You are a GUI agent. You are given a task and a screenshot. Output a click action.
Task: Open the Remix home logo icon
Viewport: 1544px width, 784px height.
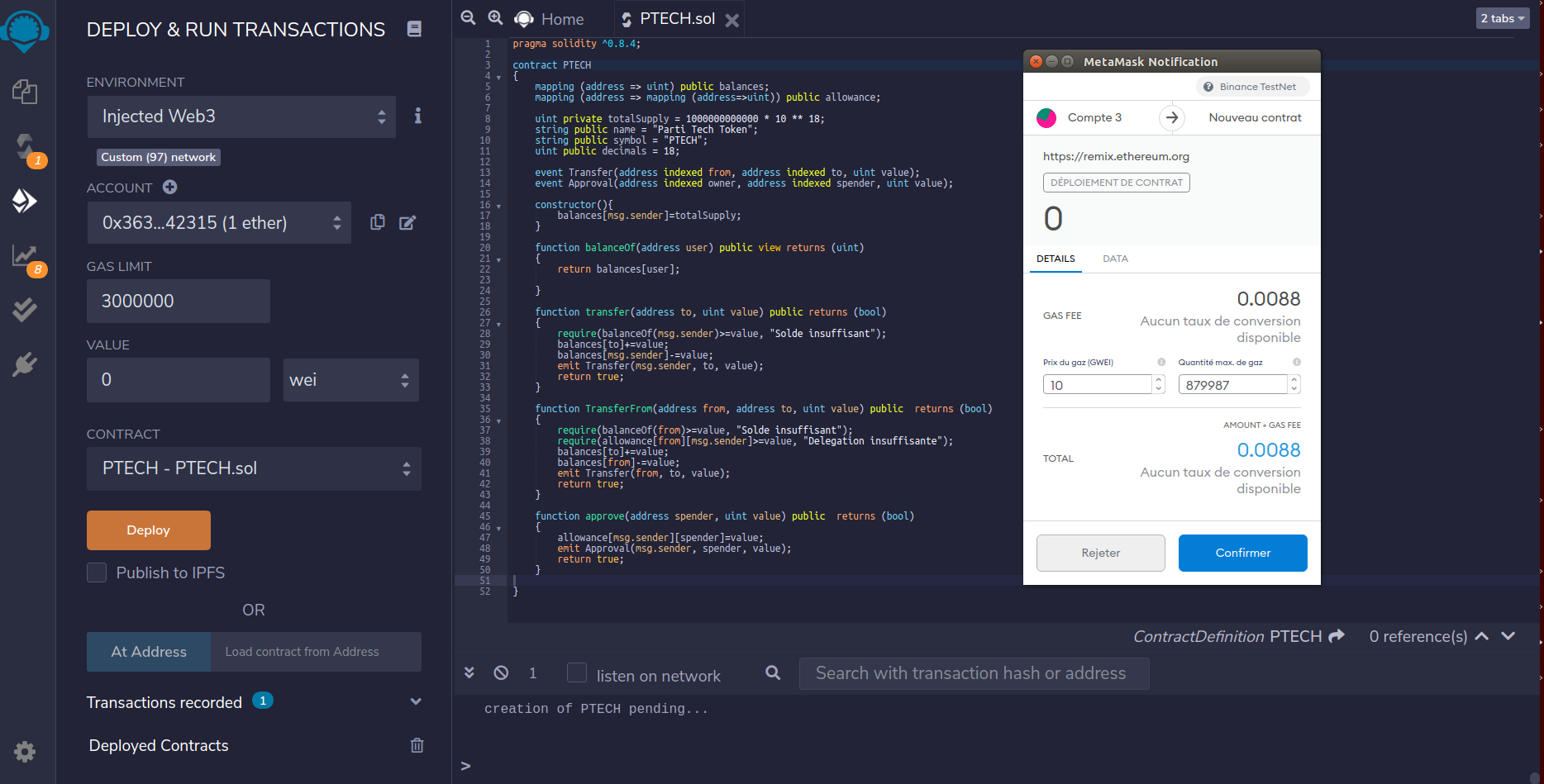pyautogui.click(x=25, y=32)
